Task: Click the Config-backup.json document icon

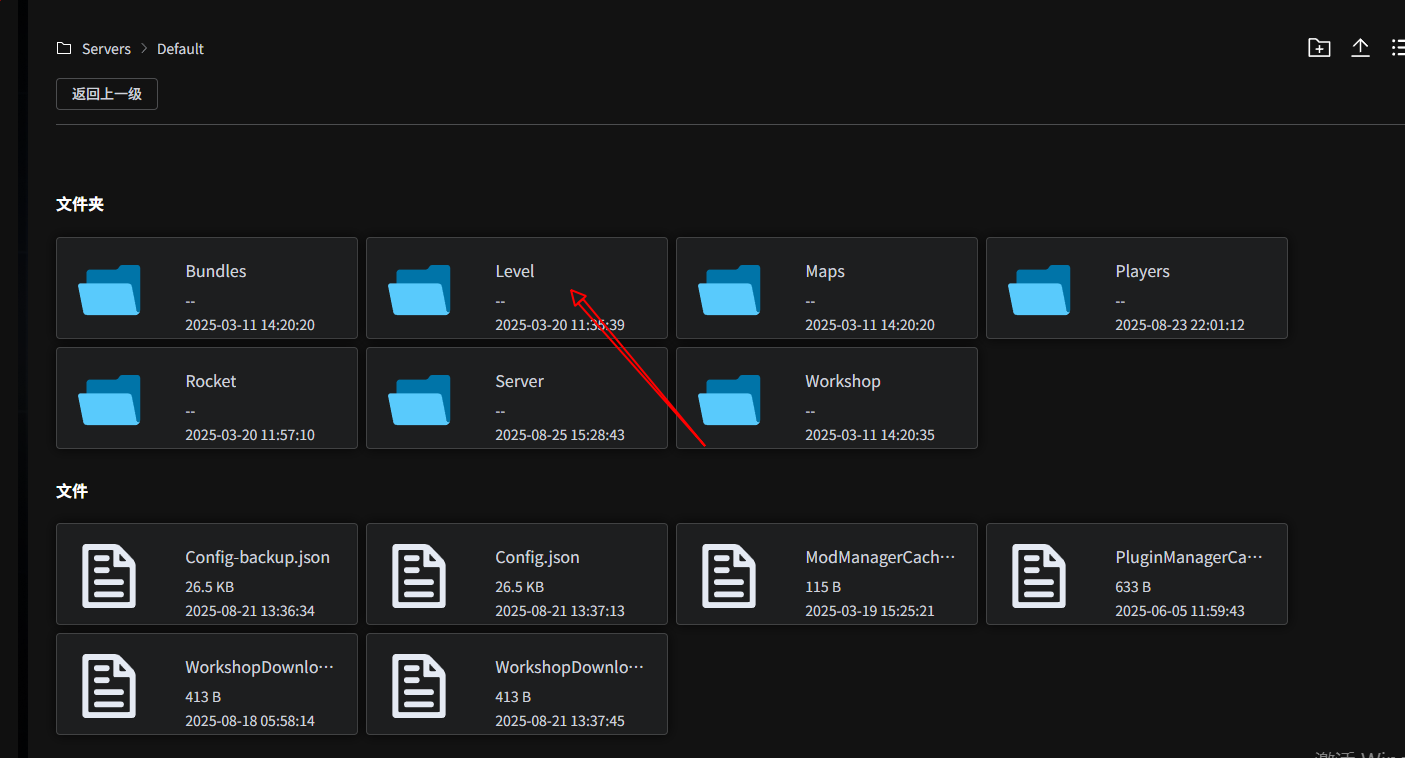Action: tap(109, 575)
